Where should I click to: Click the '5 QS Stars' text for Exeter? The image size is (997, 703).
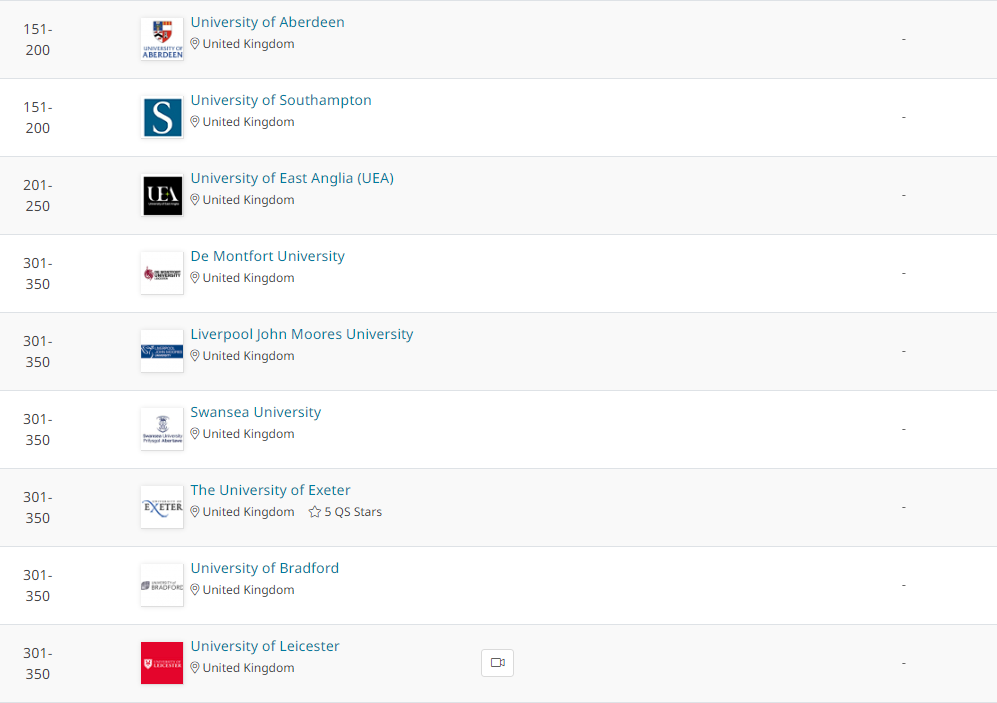tap(353, 512)
